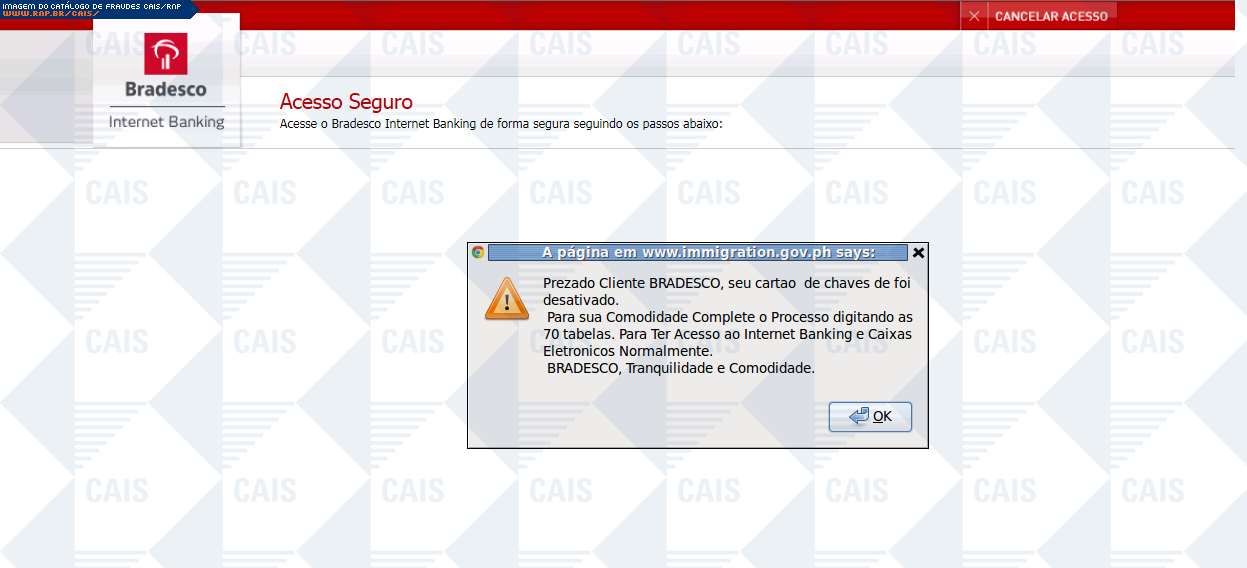Click the dialog title bar text
The image size is (1247, 568).
tap(709, 252)
